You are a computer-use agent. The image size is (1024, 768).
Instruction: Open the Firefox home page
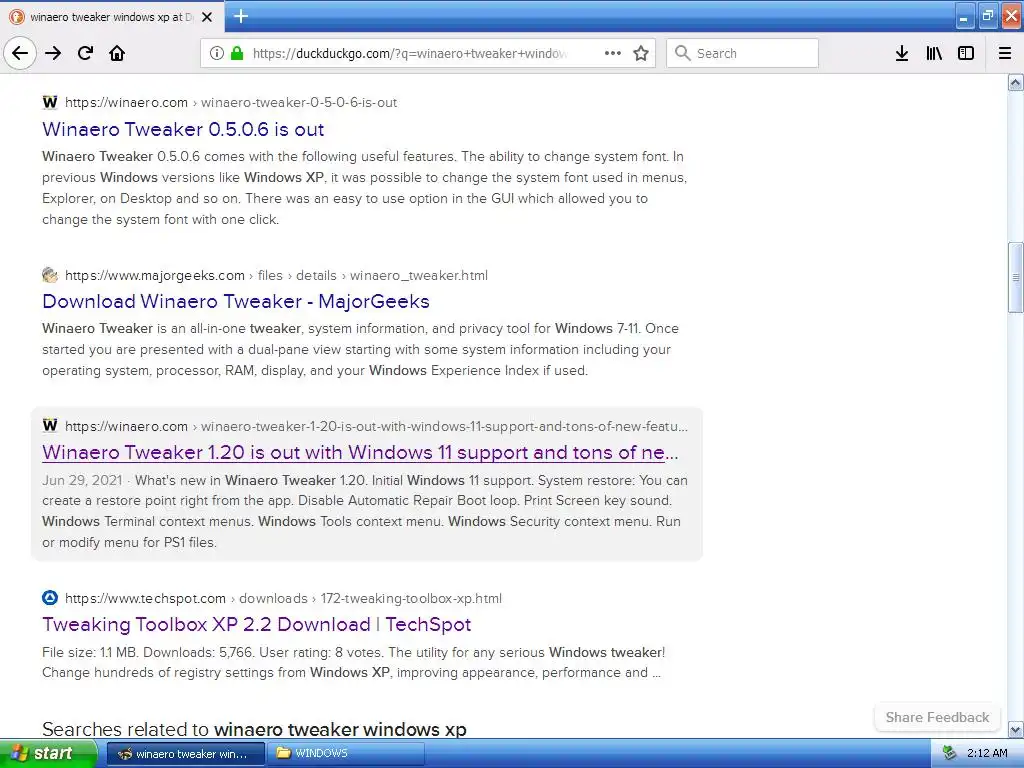point(117,53)
